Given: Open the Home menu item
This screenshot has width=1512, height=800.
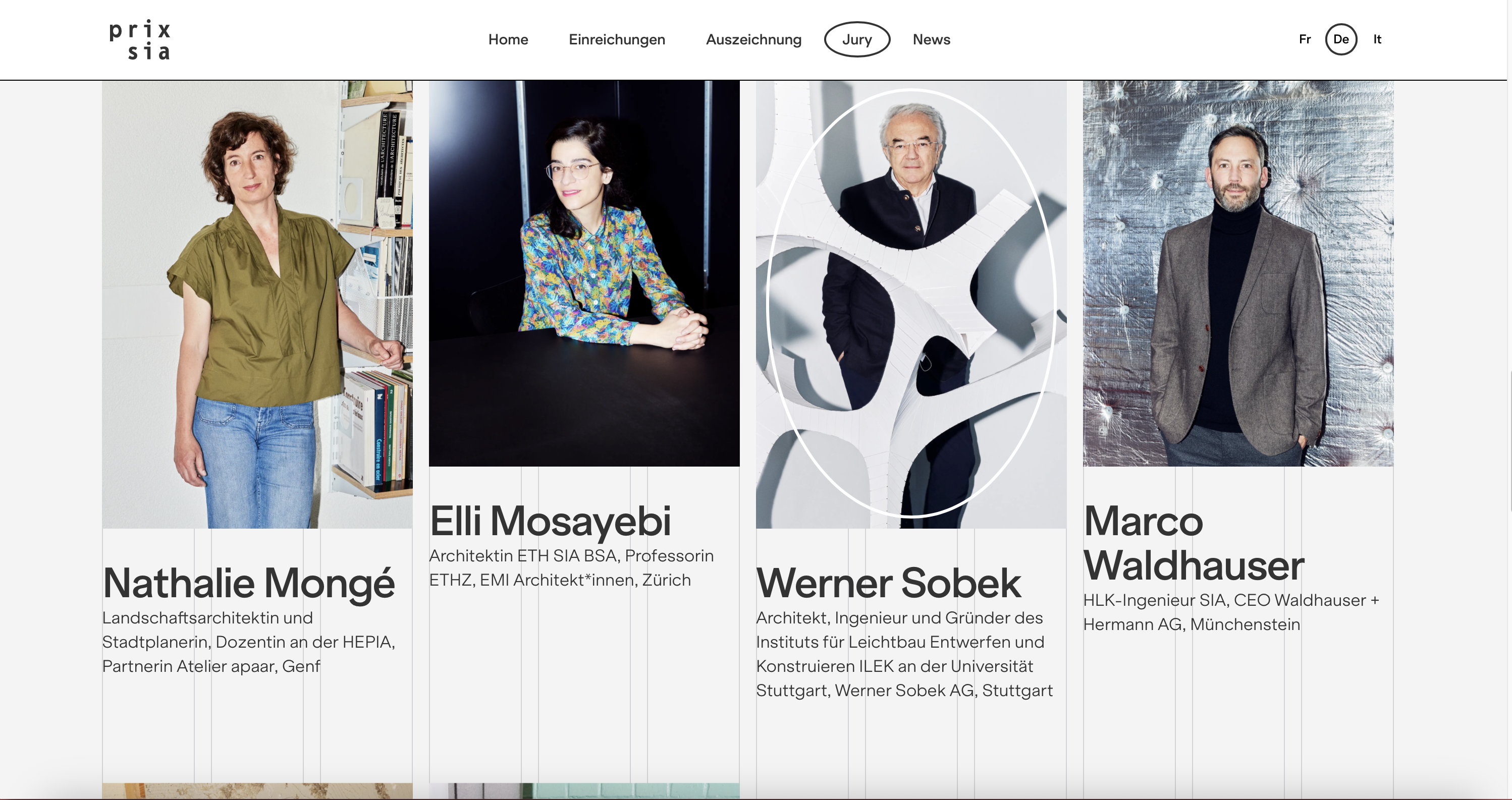Looking at the screenshot, I should click(x=508, y=39).
